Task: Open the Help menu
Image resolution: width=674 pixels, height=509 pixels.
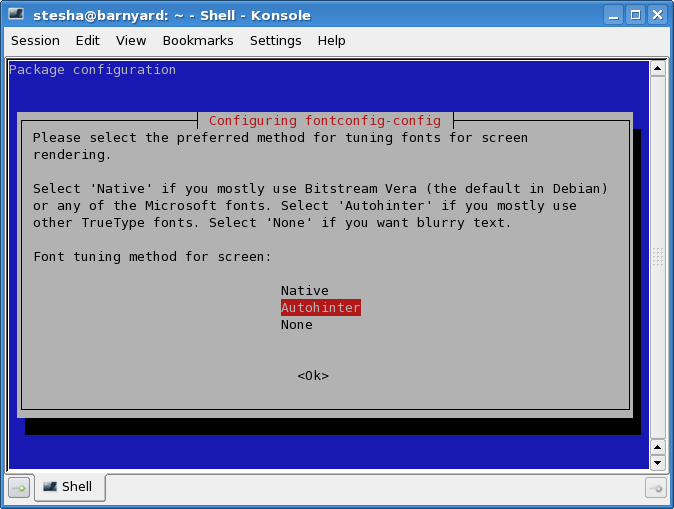Action: [331, 40]
